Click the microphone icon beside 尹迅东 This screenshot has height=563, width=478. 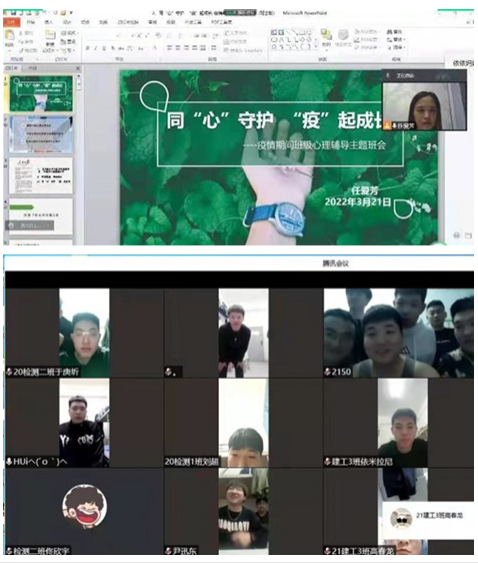coord(168,550)
